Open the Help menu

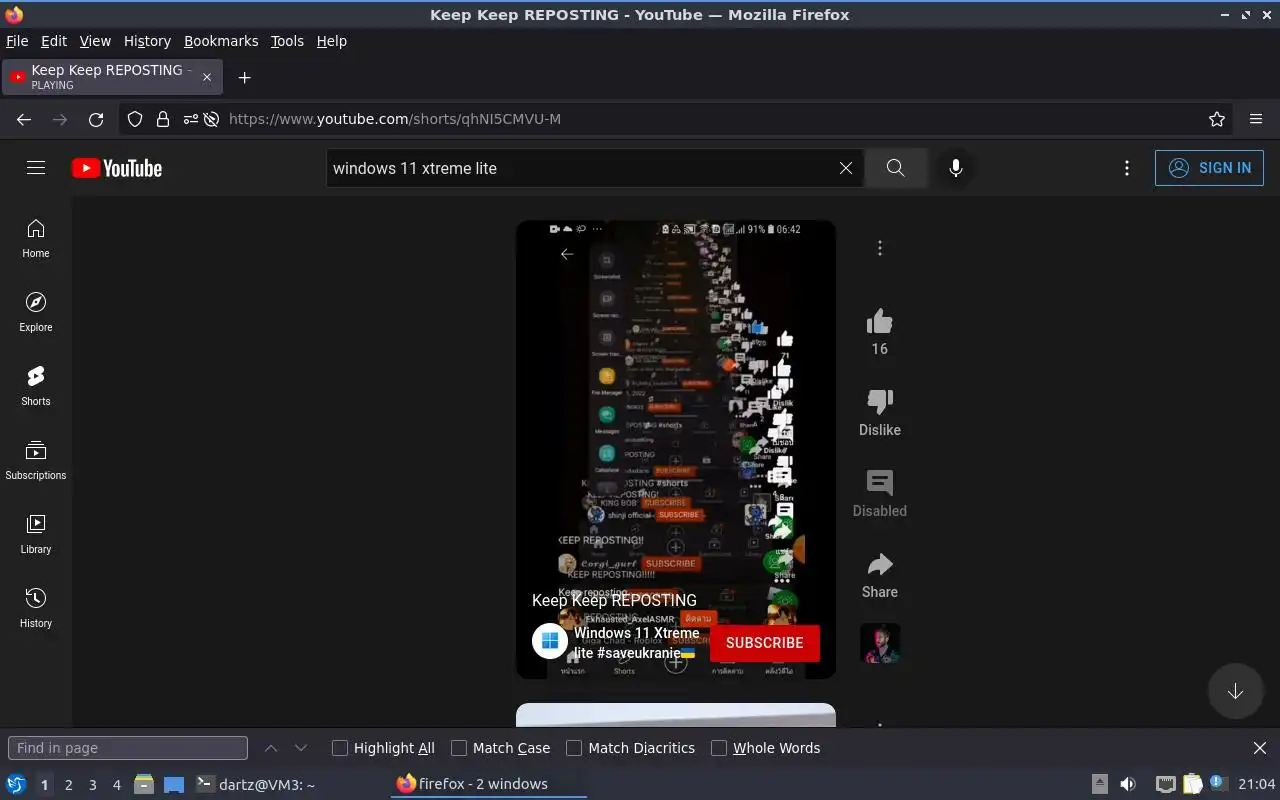click(332, 41)
